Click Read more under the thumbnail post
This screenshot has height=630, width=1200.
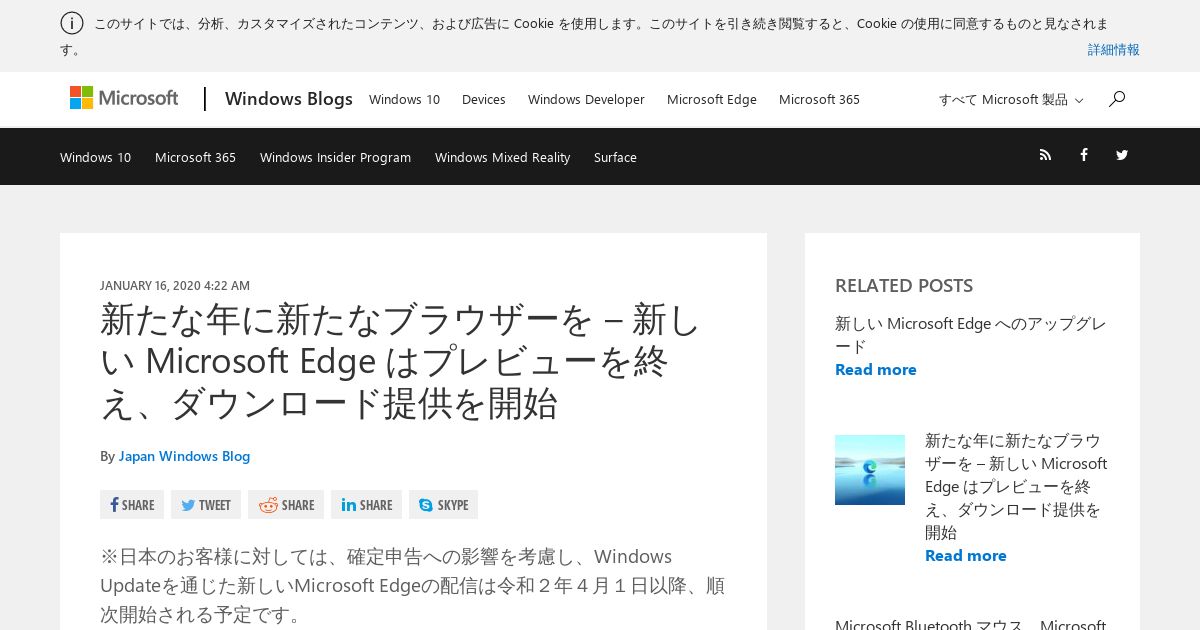coord(966,555)
